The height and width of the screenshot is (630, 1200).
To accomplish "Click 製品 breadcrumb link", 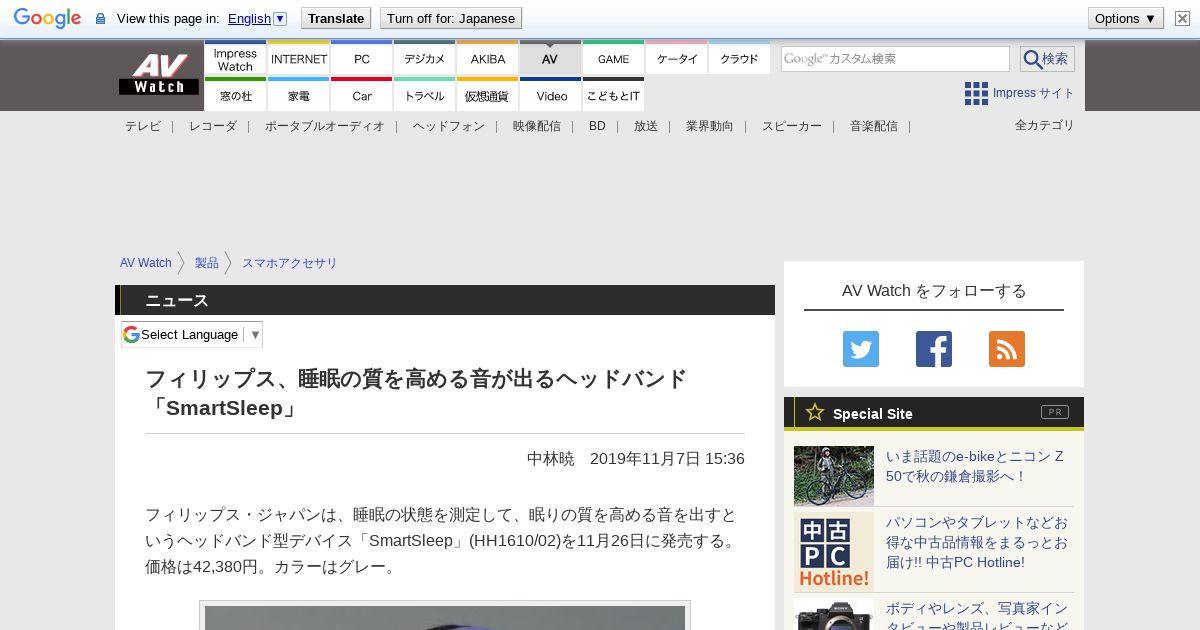I will [207, 263].
